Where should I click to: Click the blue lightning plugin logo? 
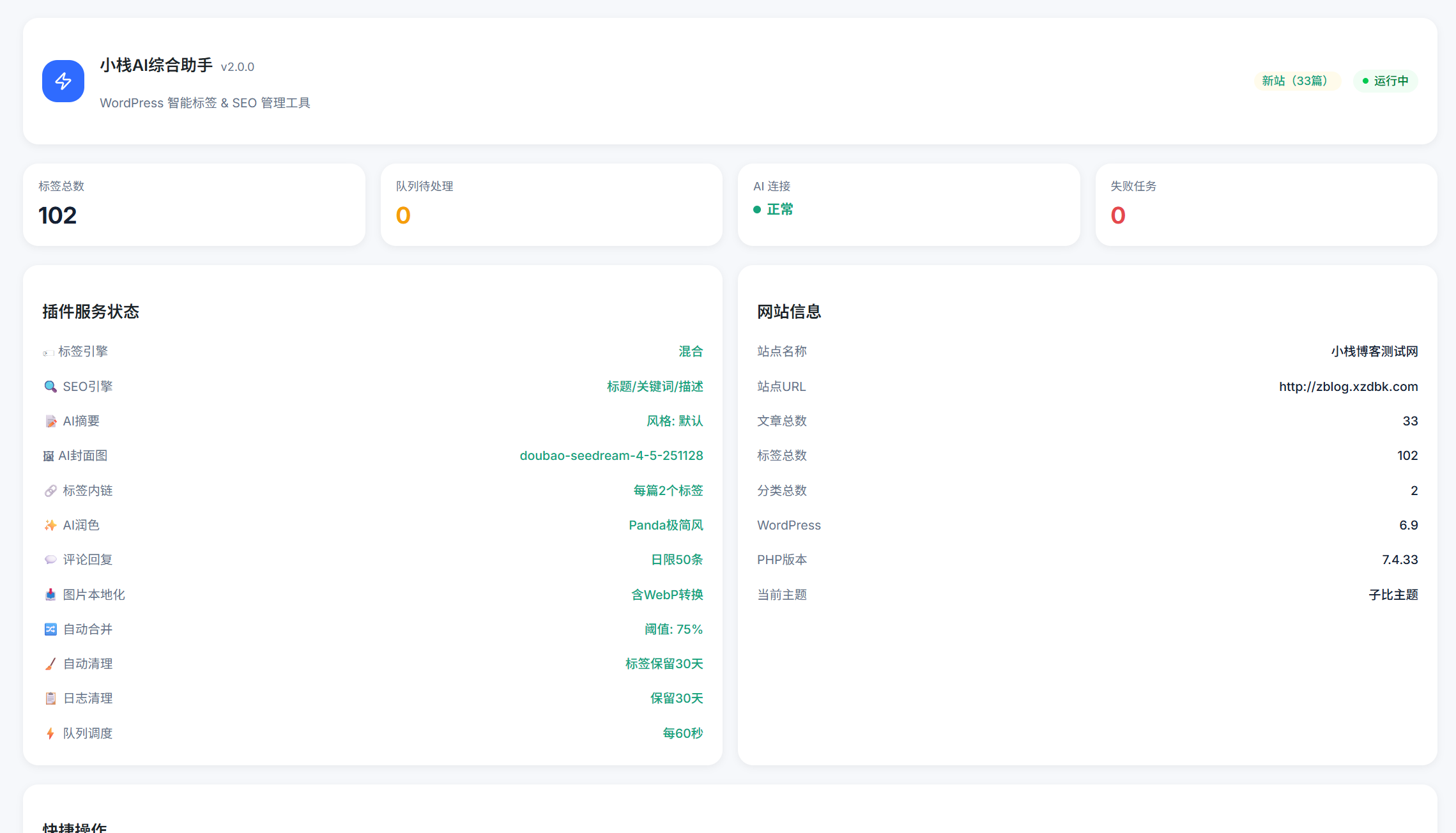(x=63, y=81)
